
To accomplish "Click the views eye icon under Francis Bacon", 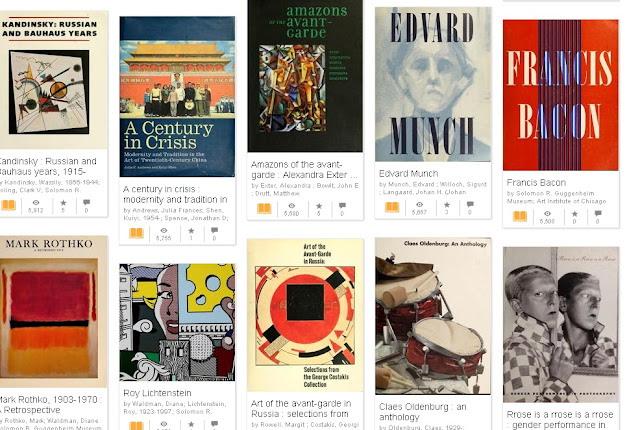I will pos(547,213).
